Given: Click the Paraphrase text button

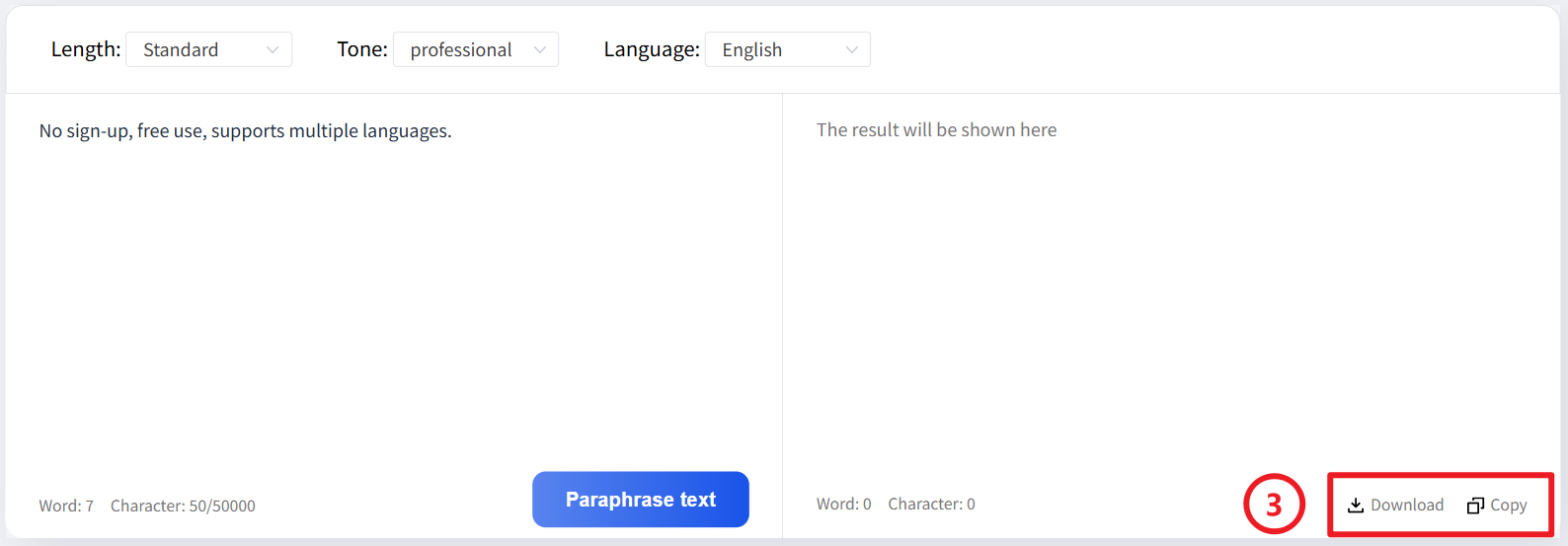Looking at the screenshot, I should (641, 500).
